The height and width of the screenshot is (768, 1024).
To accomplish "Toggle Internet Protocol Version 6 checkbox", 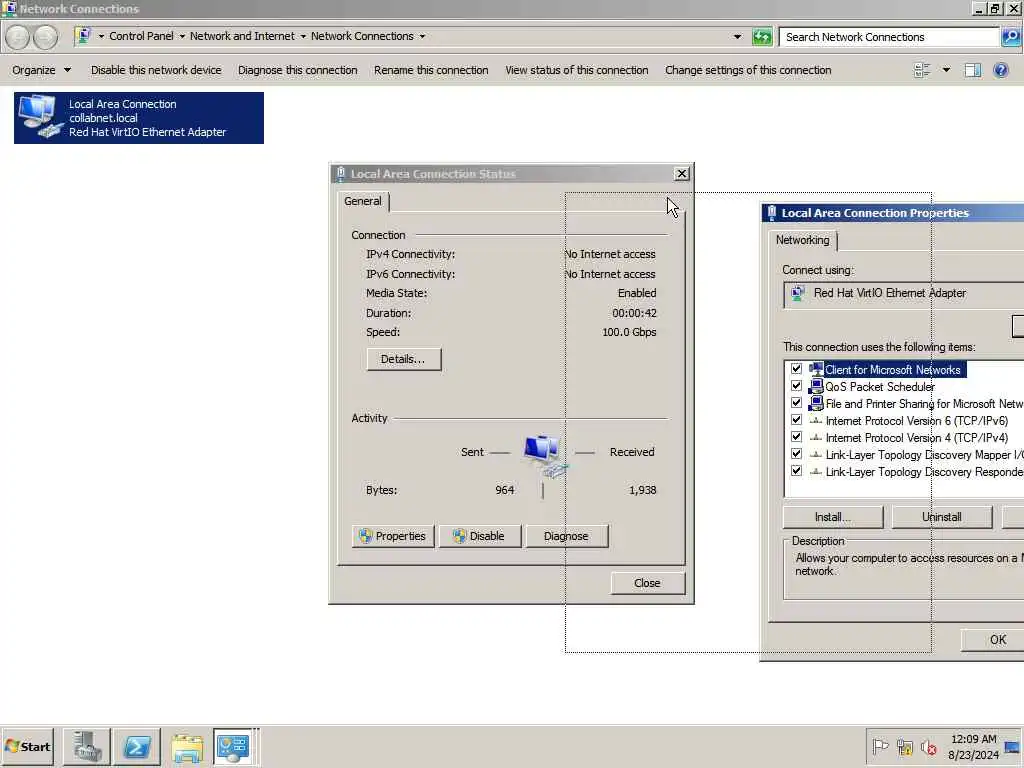I will click(x=796, y=420).
